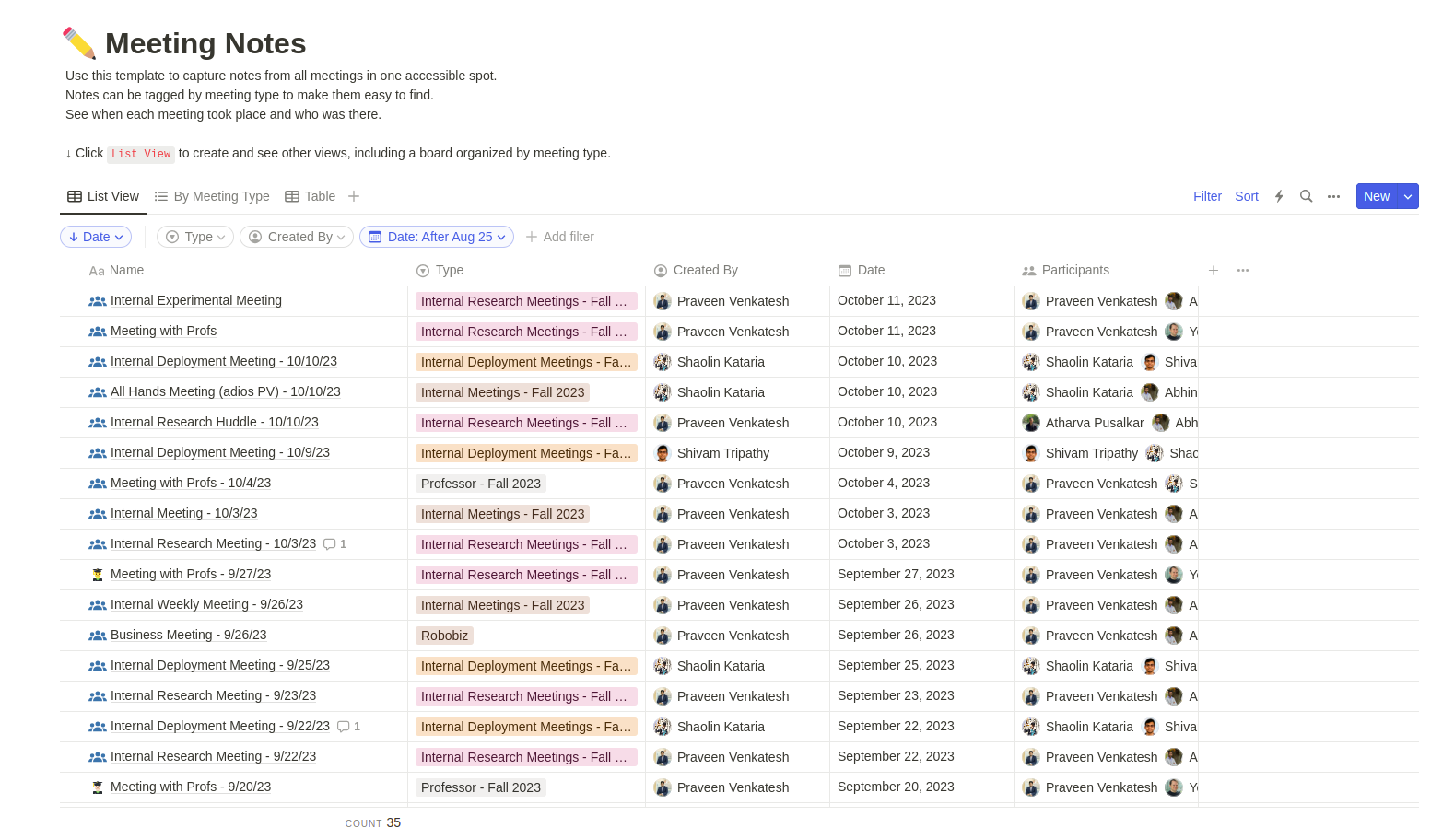This screenshot has height=840, width=1431.
Task: Click the Filter button
Action: point(1207,196)
